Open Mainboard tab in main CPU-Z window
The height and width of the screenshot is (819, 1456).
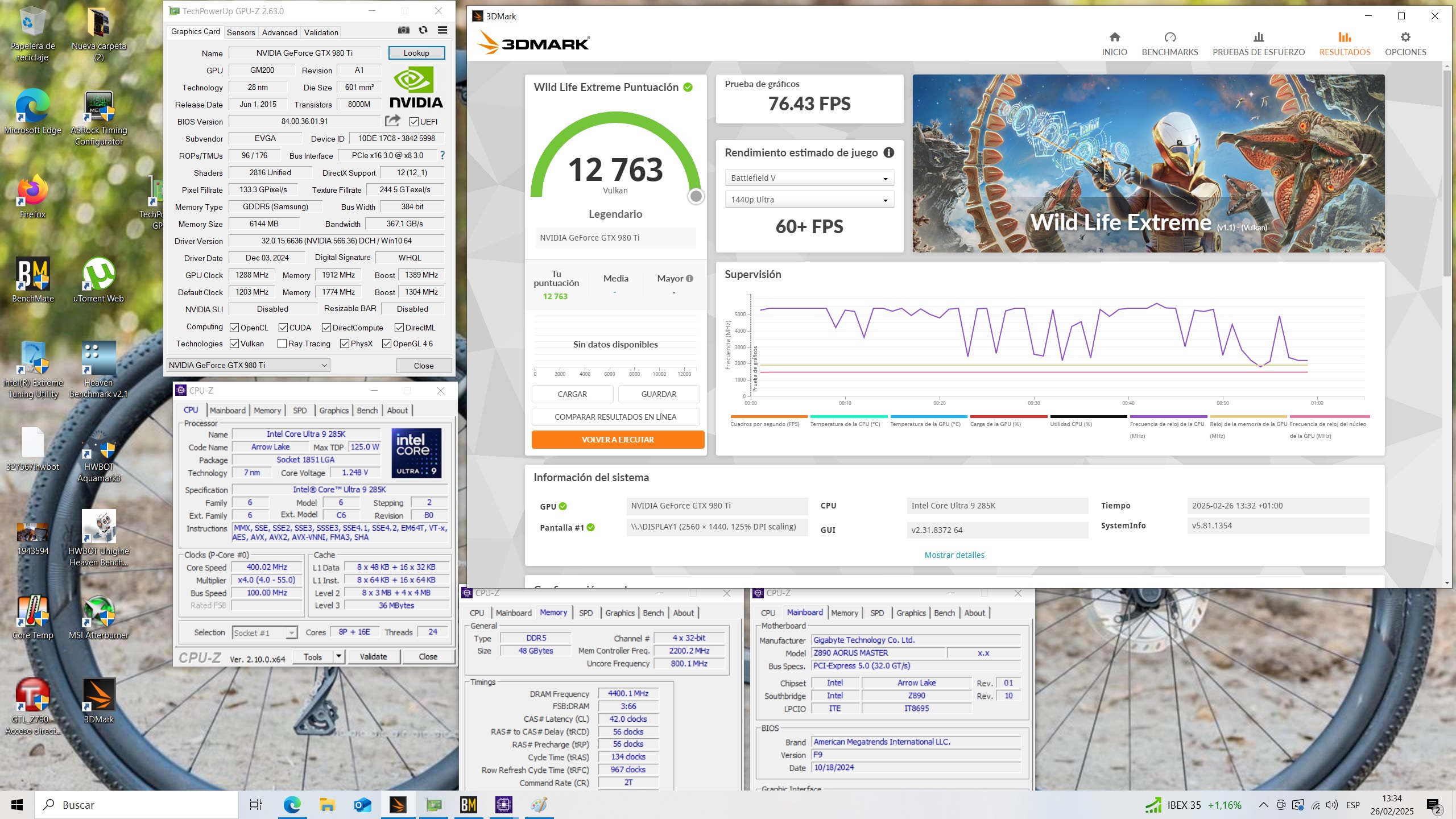(x=227, y=410)
